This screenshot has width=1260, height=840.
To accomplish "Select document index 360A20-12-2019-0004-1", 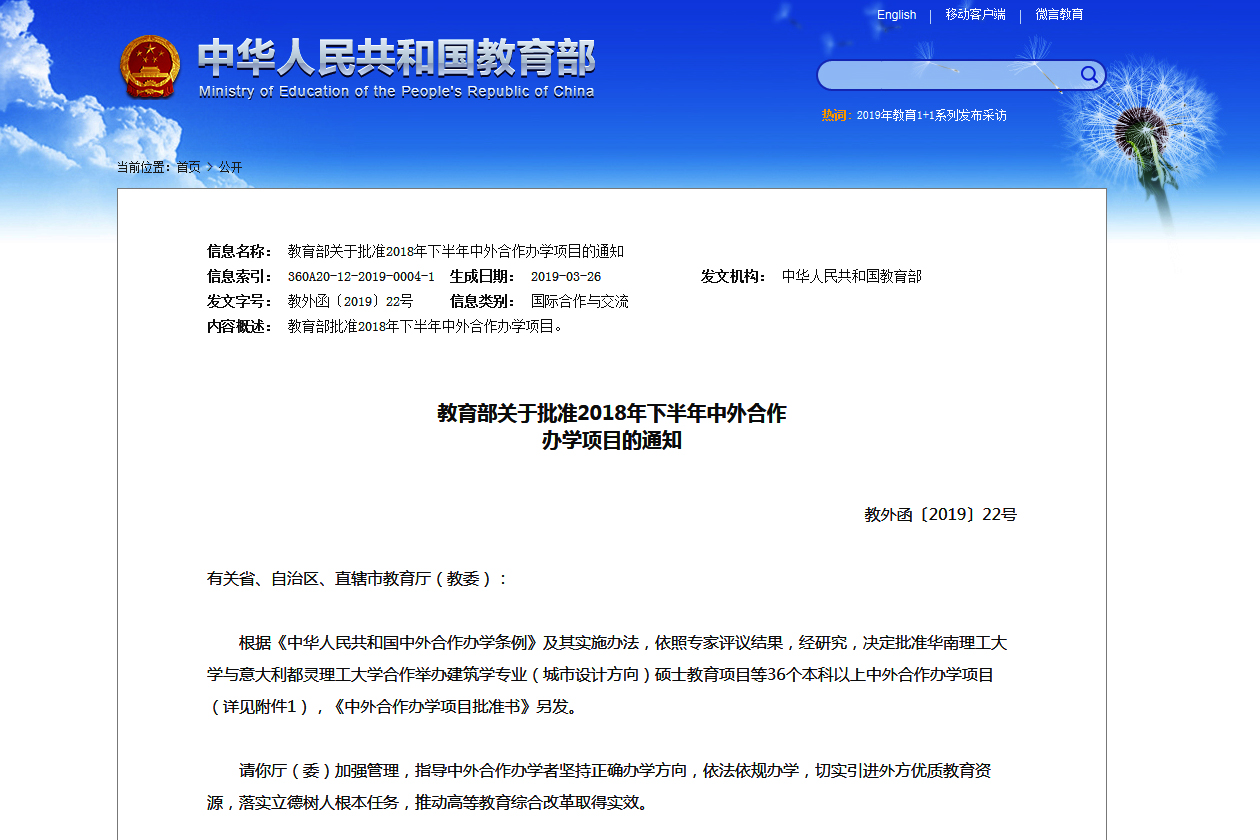I will pos(361,277).
